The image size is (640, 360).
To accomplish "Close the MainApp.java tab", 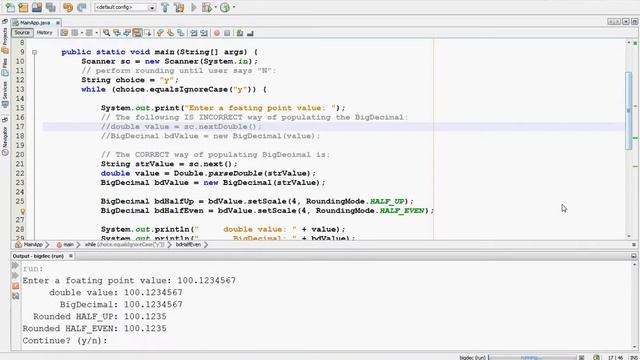I will tap(58, 23).
